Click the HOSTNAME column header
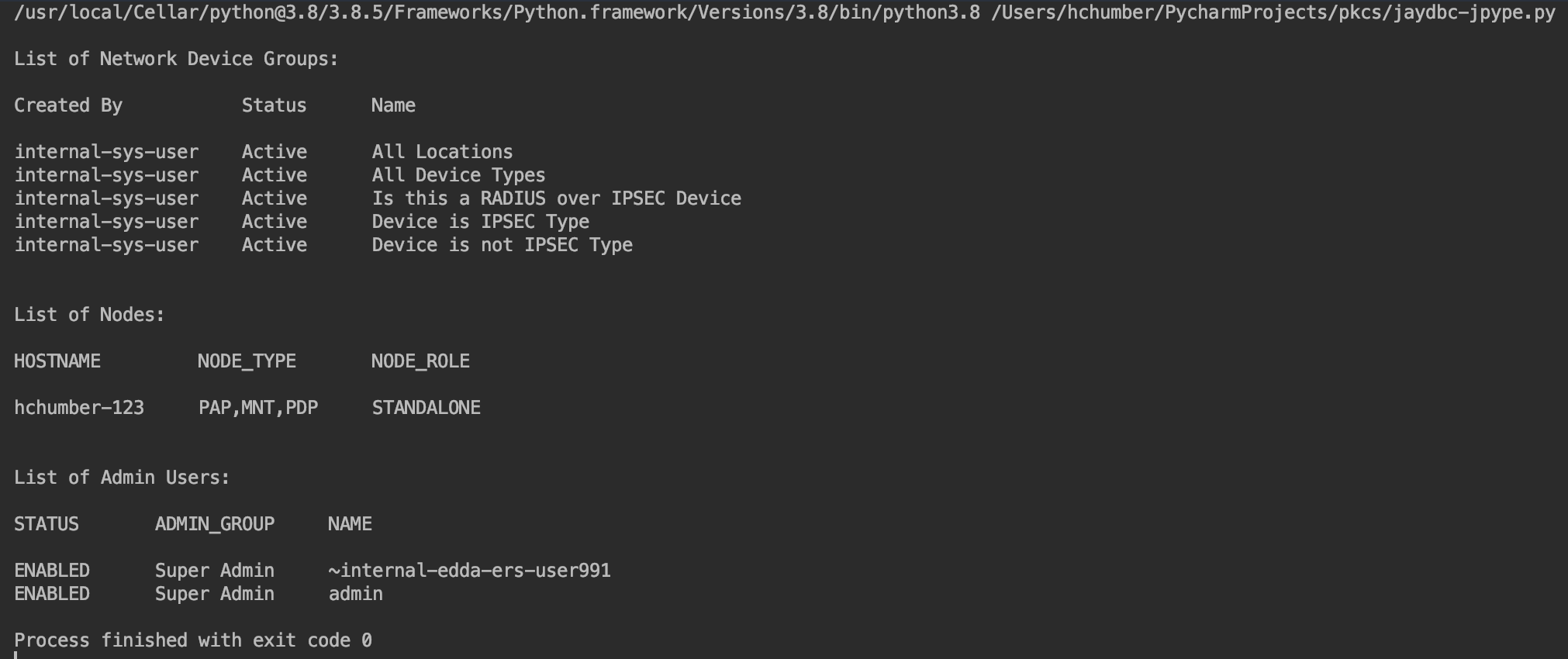Image resolution: width=1568 pixels, height=659 pixels. point(57,361)
